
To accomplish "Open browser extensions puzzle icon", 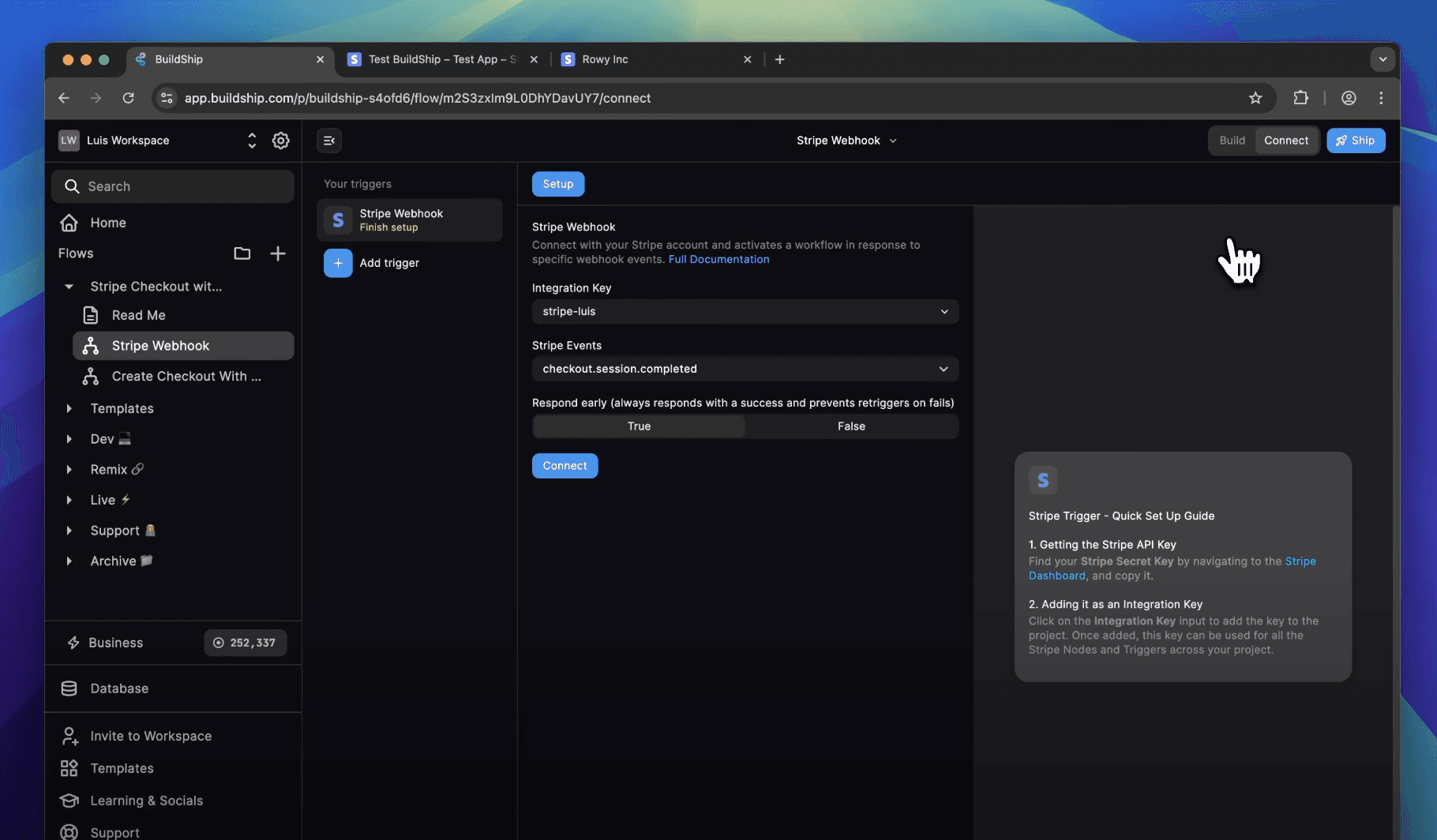I will pos(1301,98).
